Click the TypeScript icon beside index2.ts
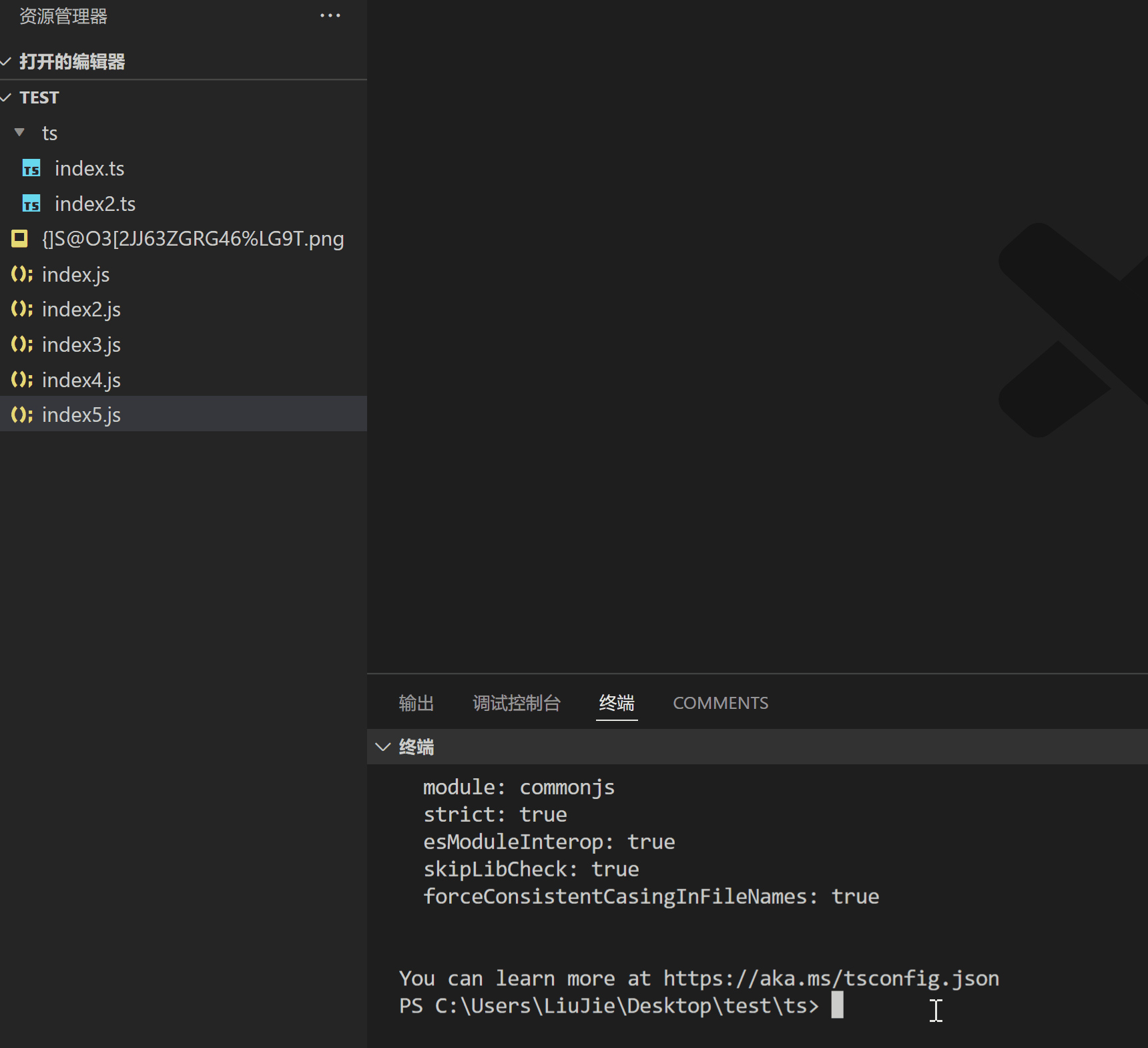Image resolution: width=1148 pixels, height=1048 pixels. tap(31, 203)
